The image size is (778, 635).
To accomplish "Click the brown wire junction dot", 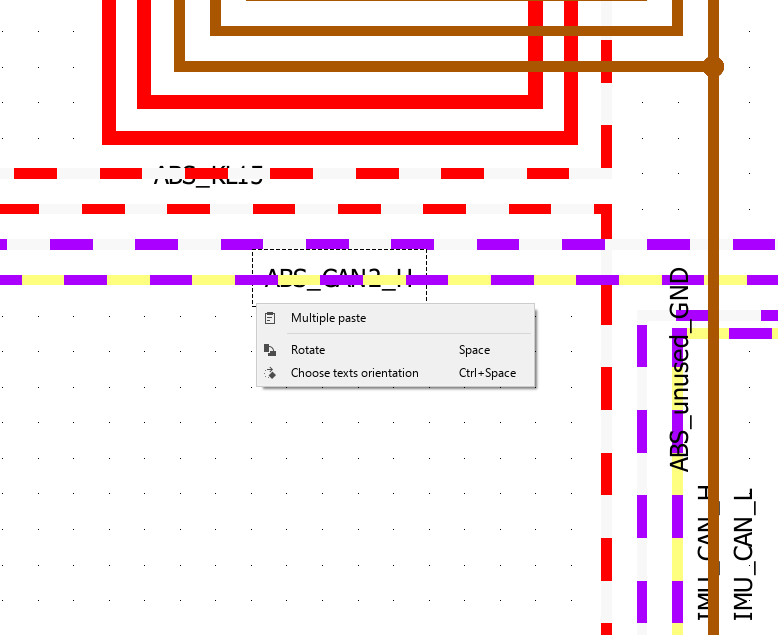I will pyautogui.click(x=713, y=67).
